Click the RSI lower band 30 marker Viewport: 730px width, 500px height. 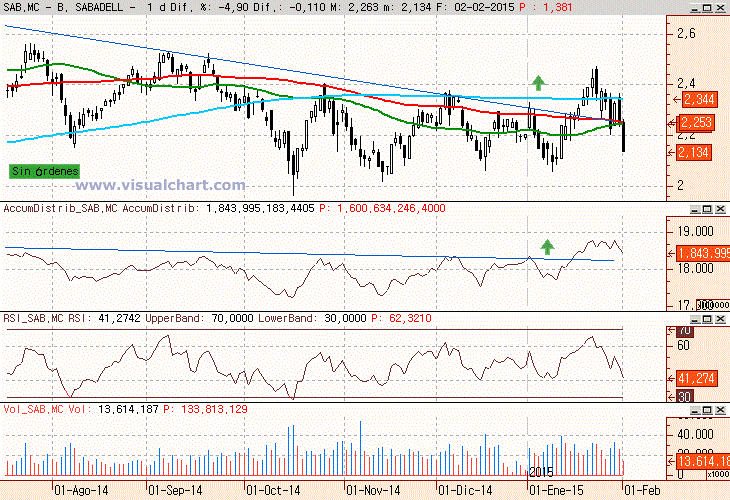click(x=684, y=397)
